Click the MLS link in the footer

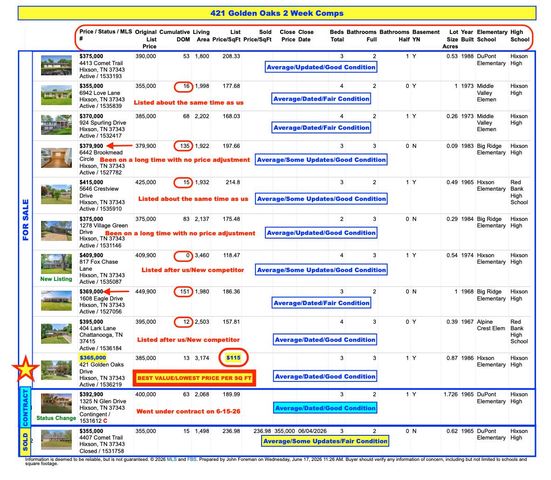pos(171,459)
